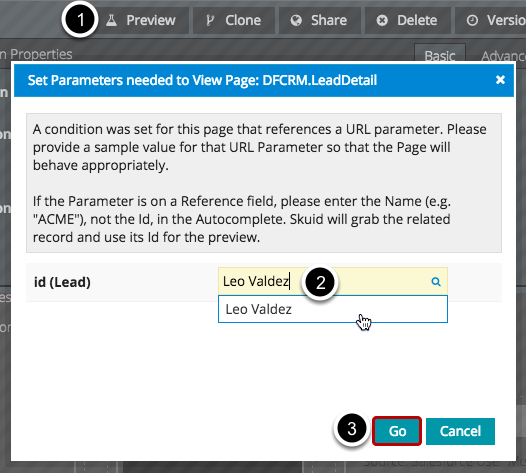Click the id (Lead) field label

pyautogui.click(x=62, y=282)
